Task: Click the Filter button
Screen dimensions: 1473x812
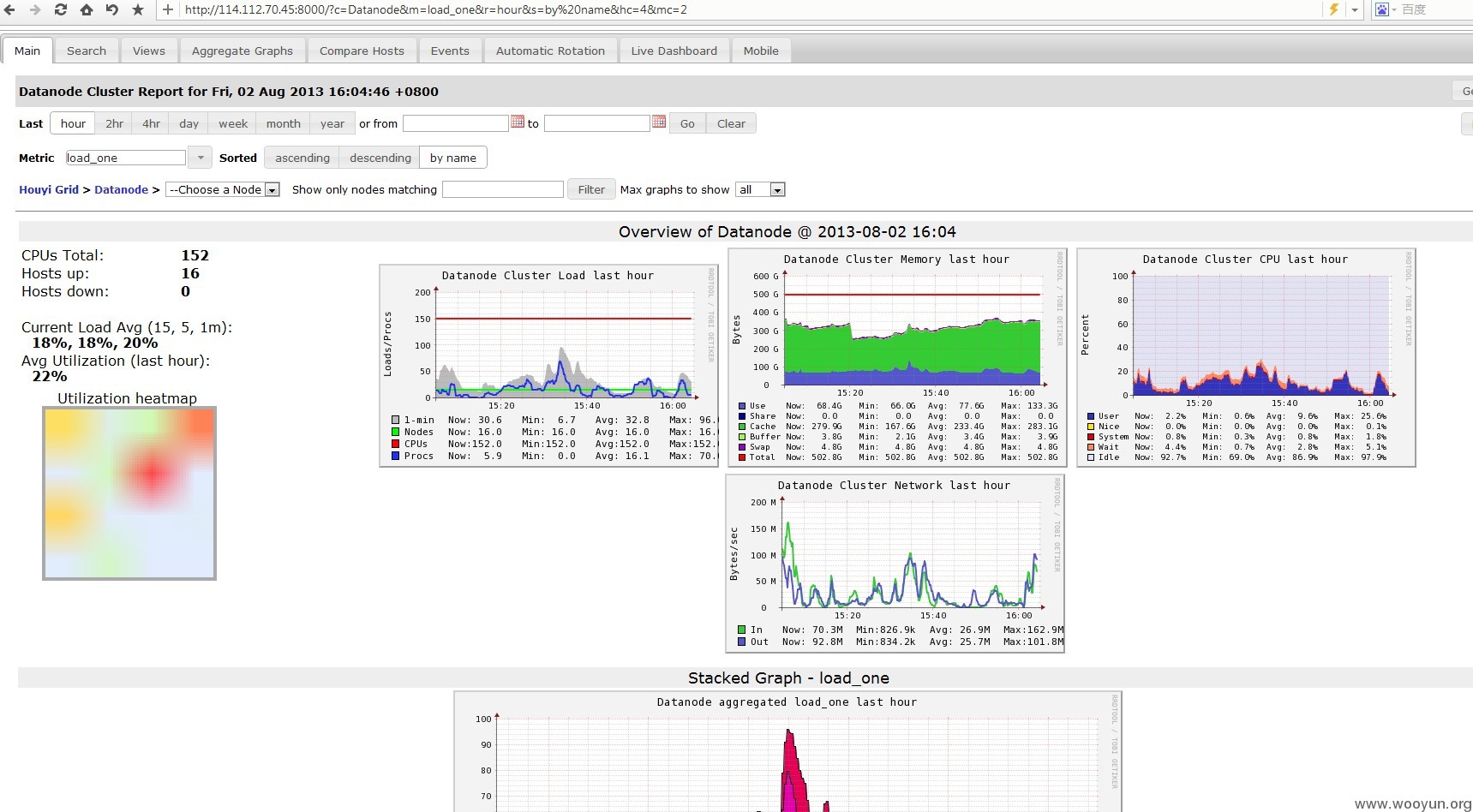Action: (x=591, y=189)
